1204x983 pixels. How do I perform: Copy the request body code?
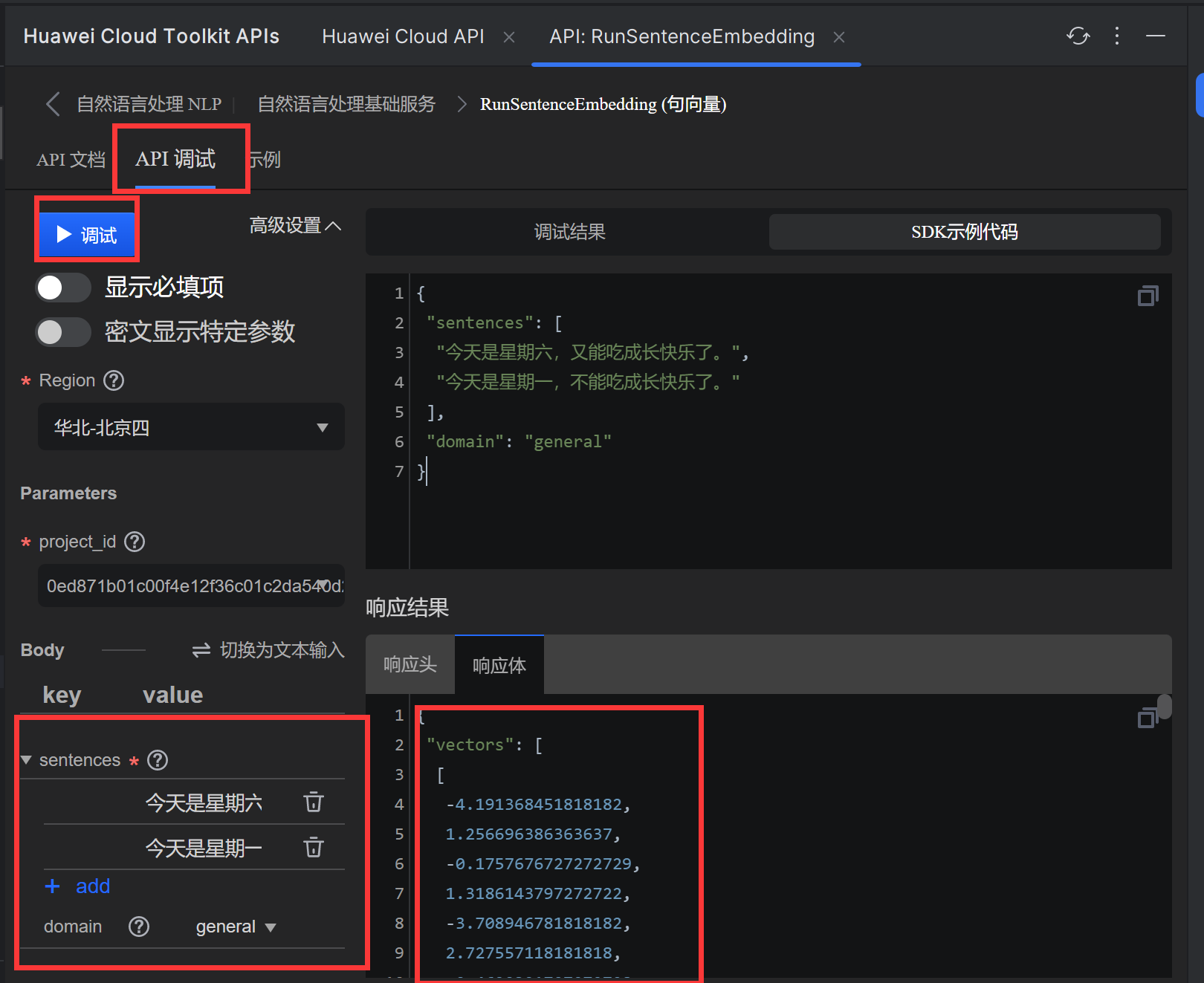(1148, 296)
